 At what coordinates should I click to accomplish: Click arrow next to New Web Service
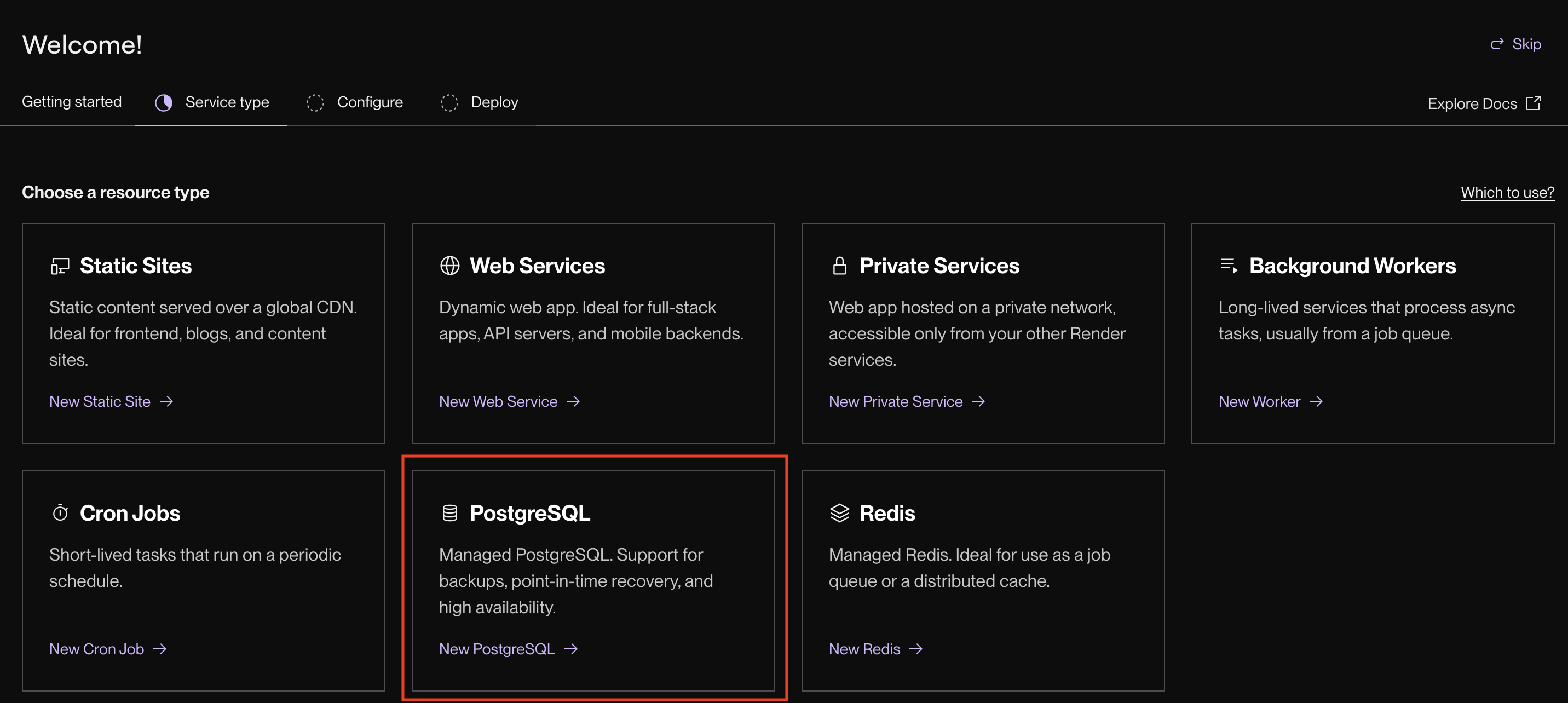click(573, 402)
